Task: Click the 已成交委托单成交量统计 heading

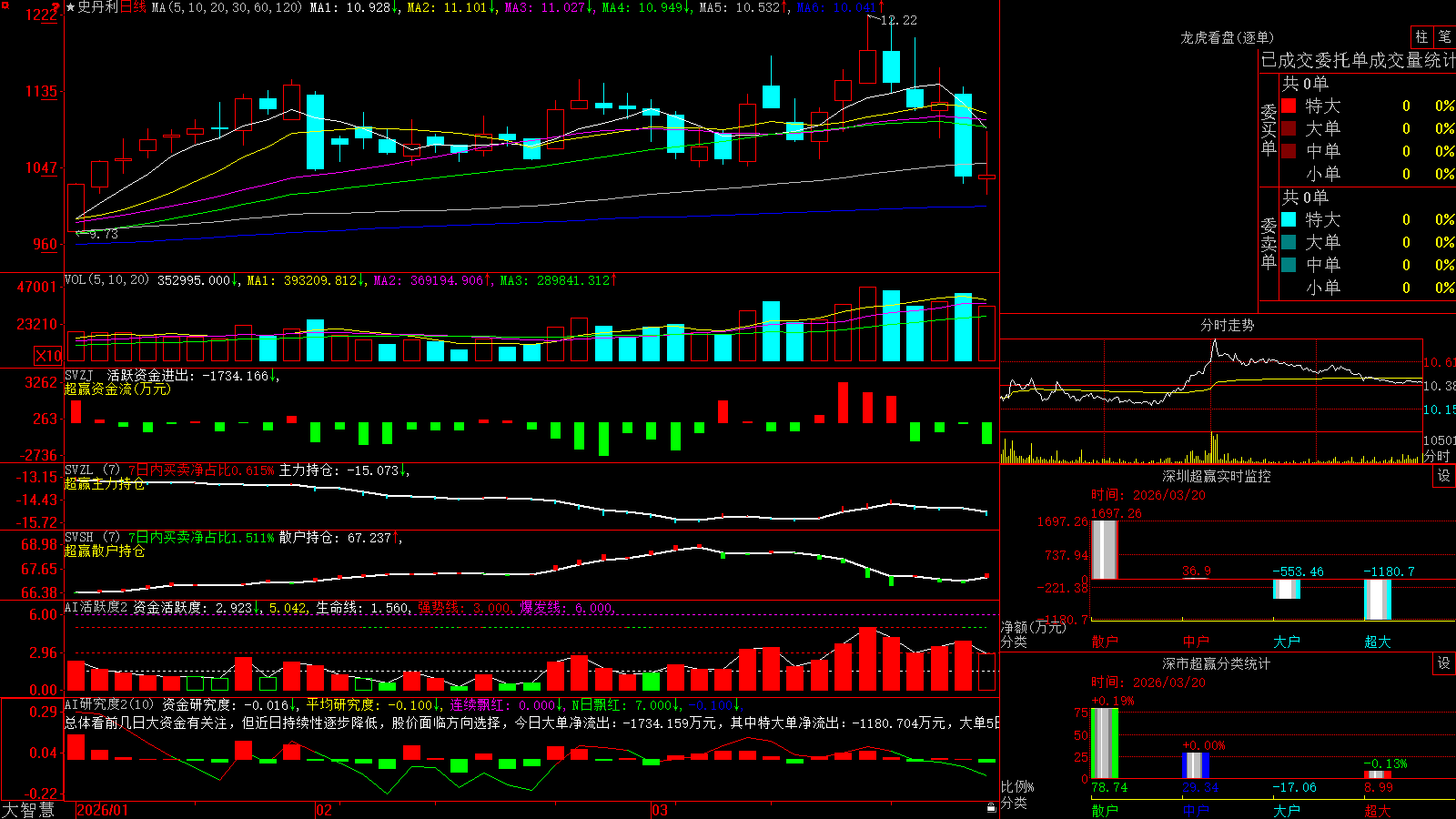Action: 1358,60
